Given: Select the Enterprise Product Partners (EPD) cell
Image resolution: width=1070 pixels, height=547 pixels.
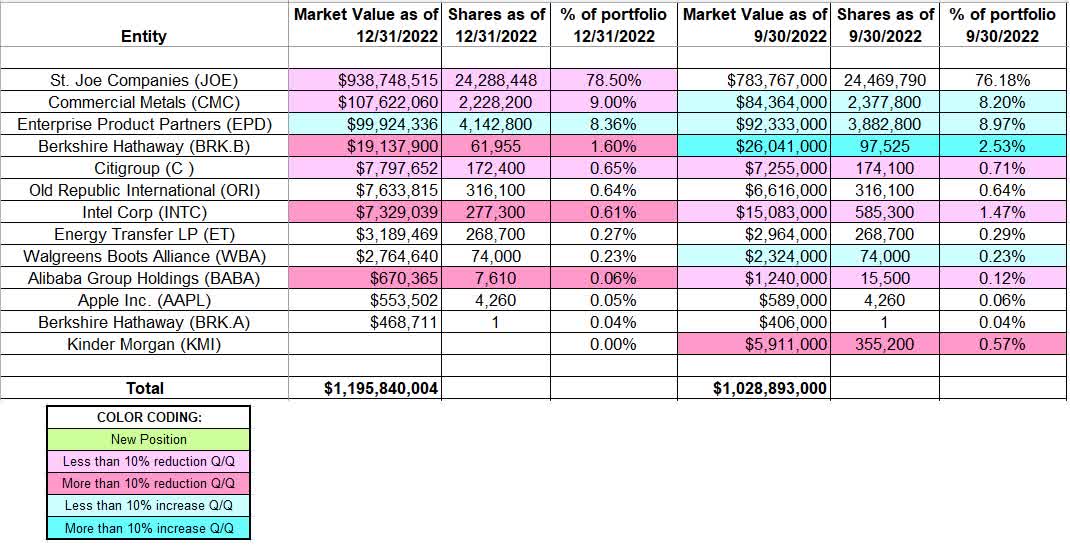Looking at the screenshot, I should pos(144,124).
